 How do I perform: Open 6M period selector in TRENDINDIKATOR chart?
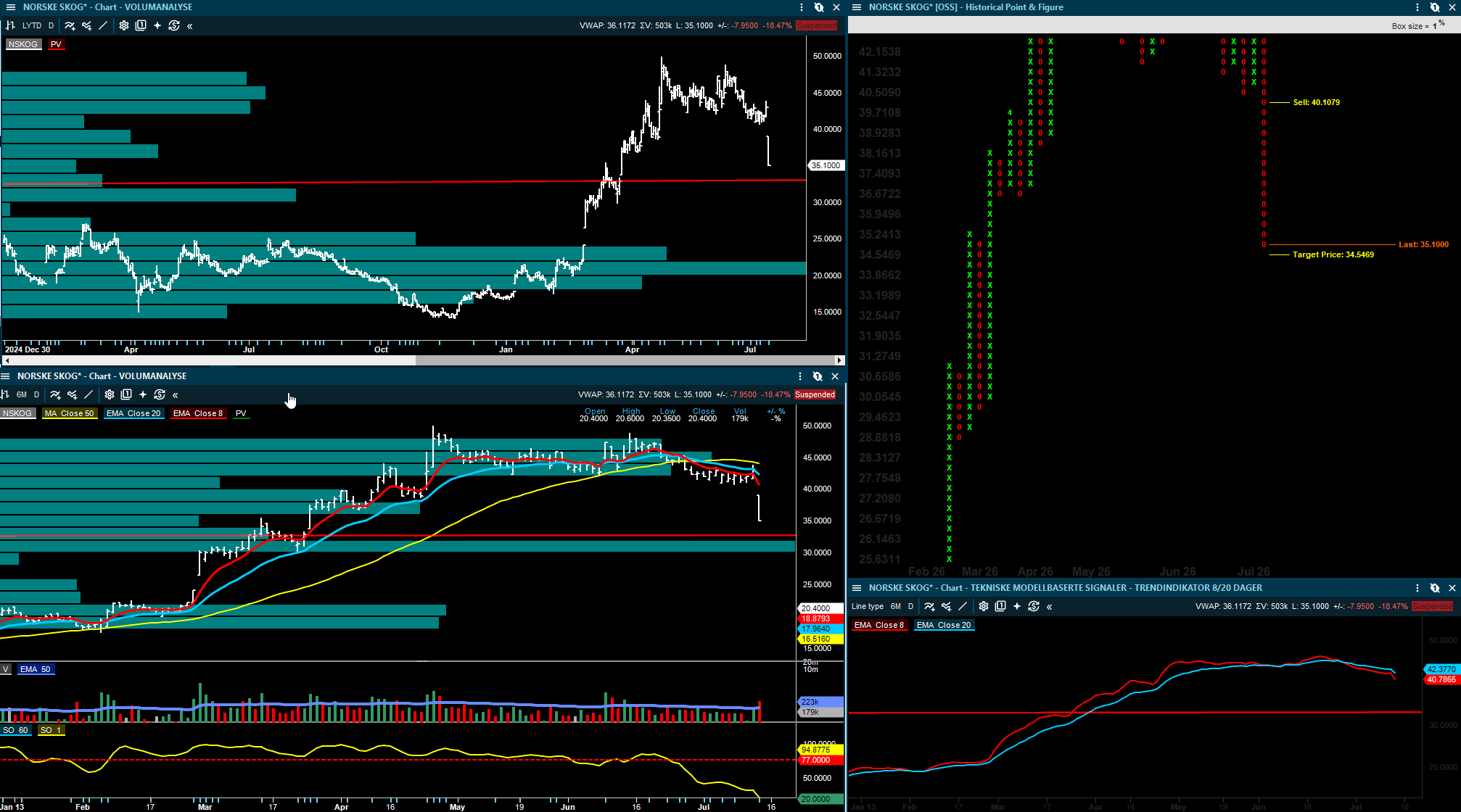896,606
